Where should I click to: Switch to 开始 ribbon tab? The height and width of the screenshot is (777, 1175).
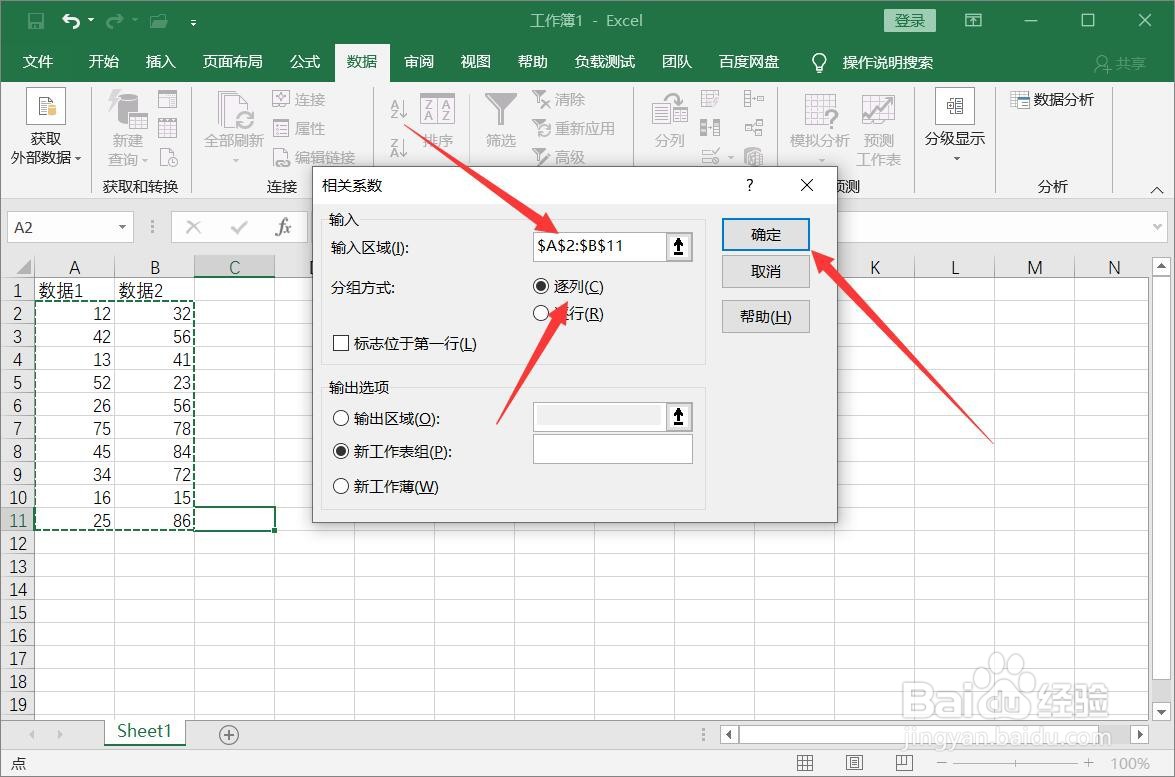pos(103,61)
